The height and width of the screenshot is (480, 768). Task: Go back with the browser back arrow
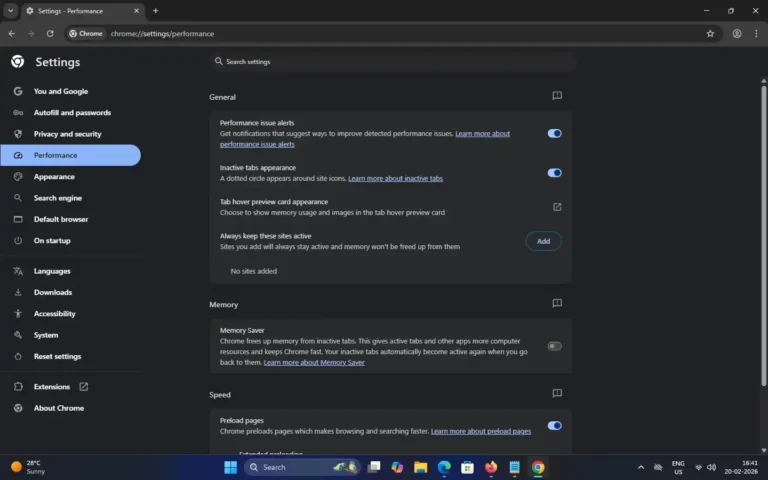tap(12, 34)
